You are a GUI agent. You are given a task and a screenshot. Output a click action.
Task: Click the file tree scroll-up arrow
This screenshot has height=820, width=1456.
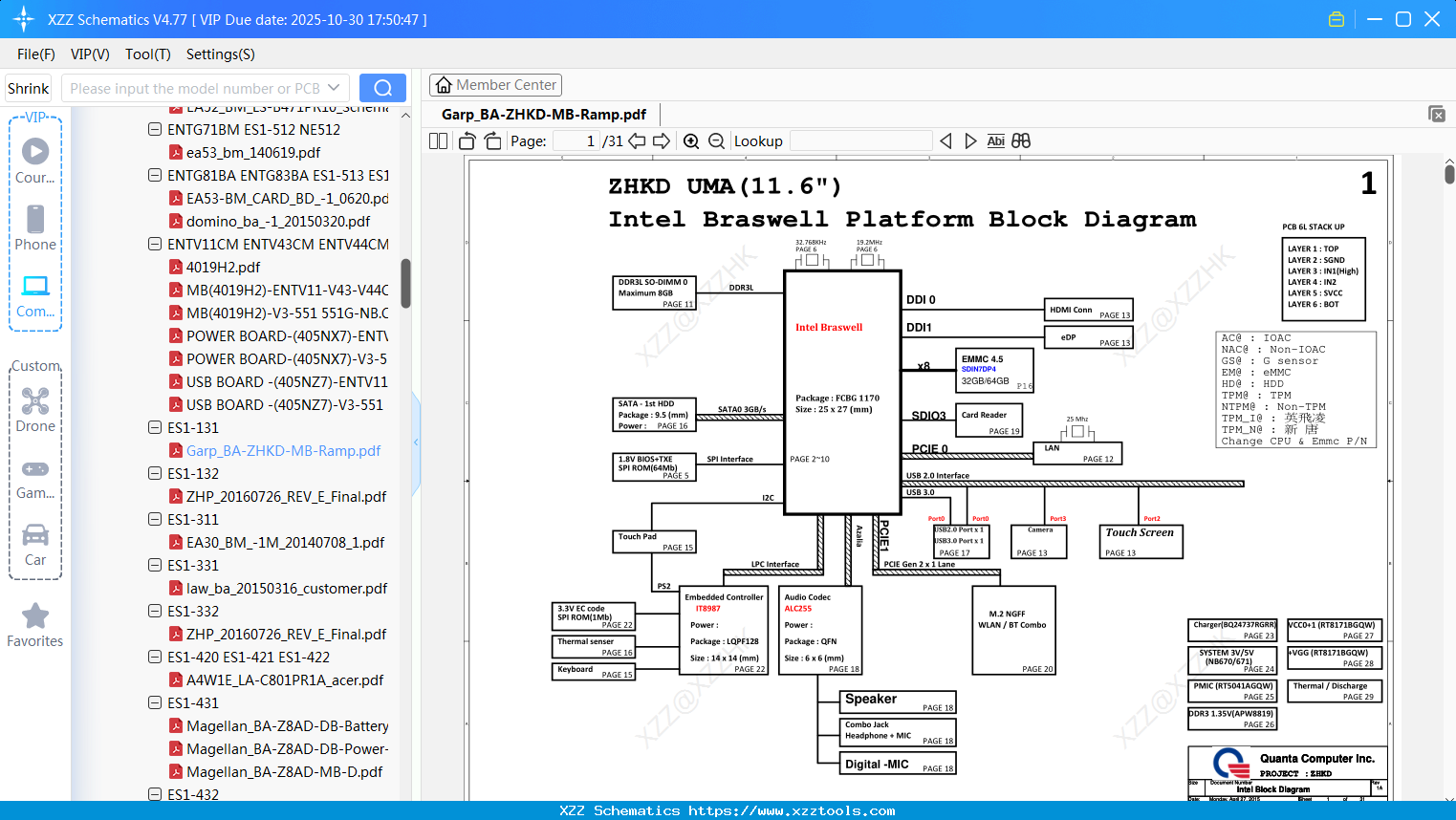coord(405,116)
